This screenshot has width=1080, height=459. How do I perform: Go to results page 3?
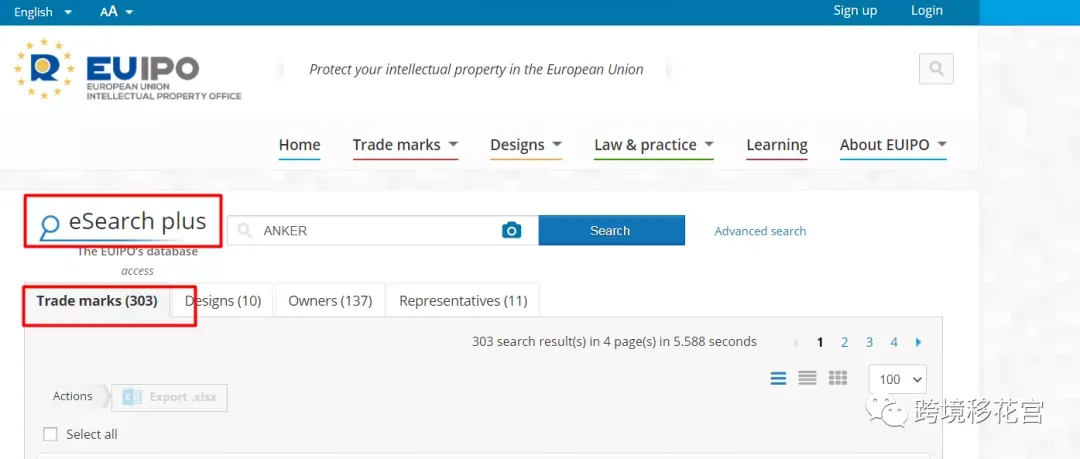point(869,342)
